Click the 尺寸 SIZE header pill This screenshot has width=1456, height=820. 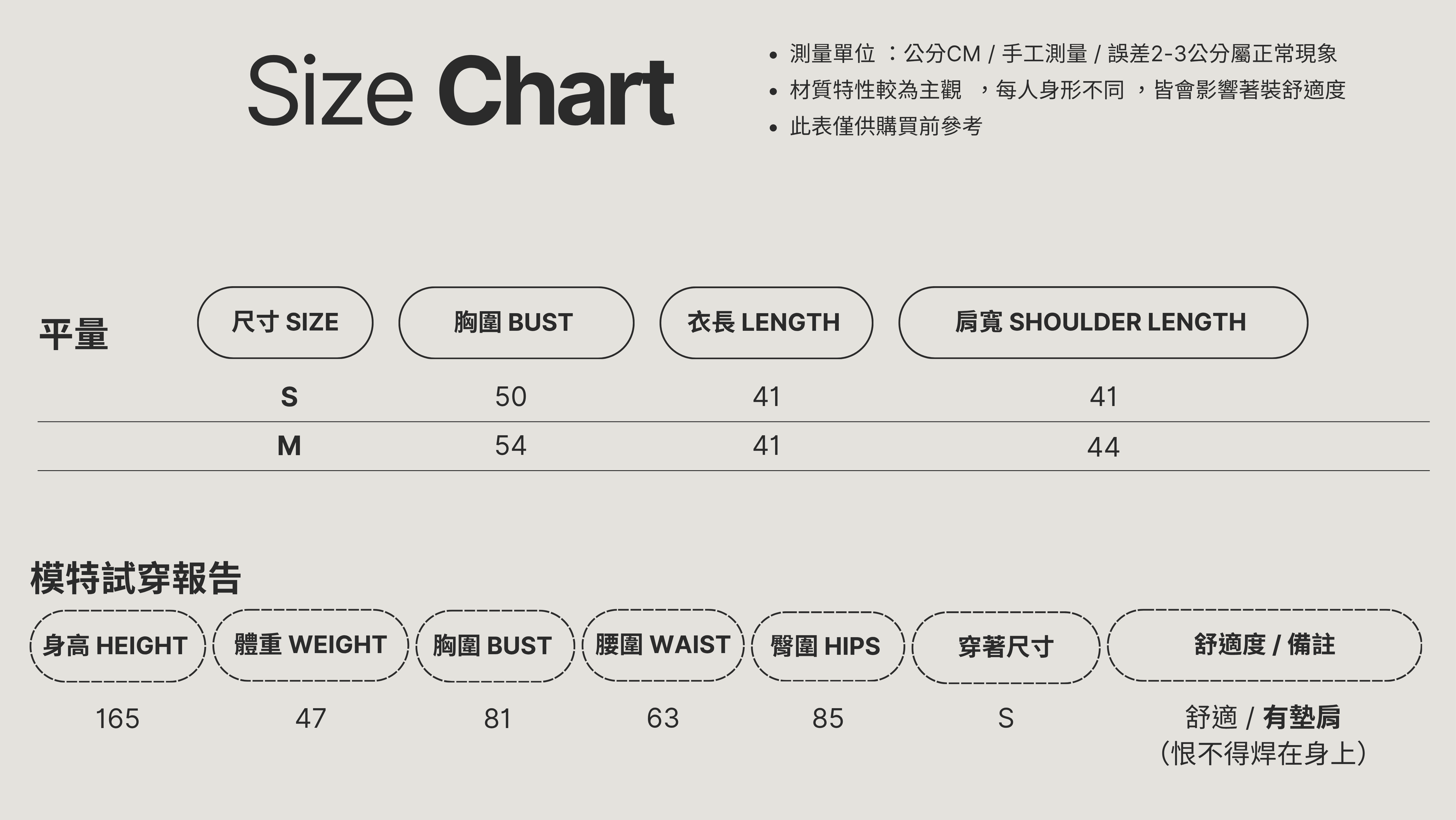(x=285, y=323)
